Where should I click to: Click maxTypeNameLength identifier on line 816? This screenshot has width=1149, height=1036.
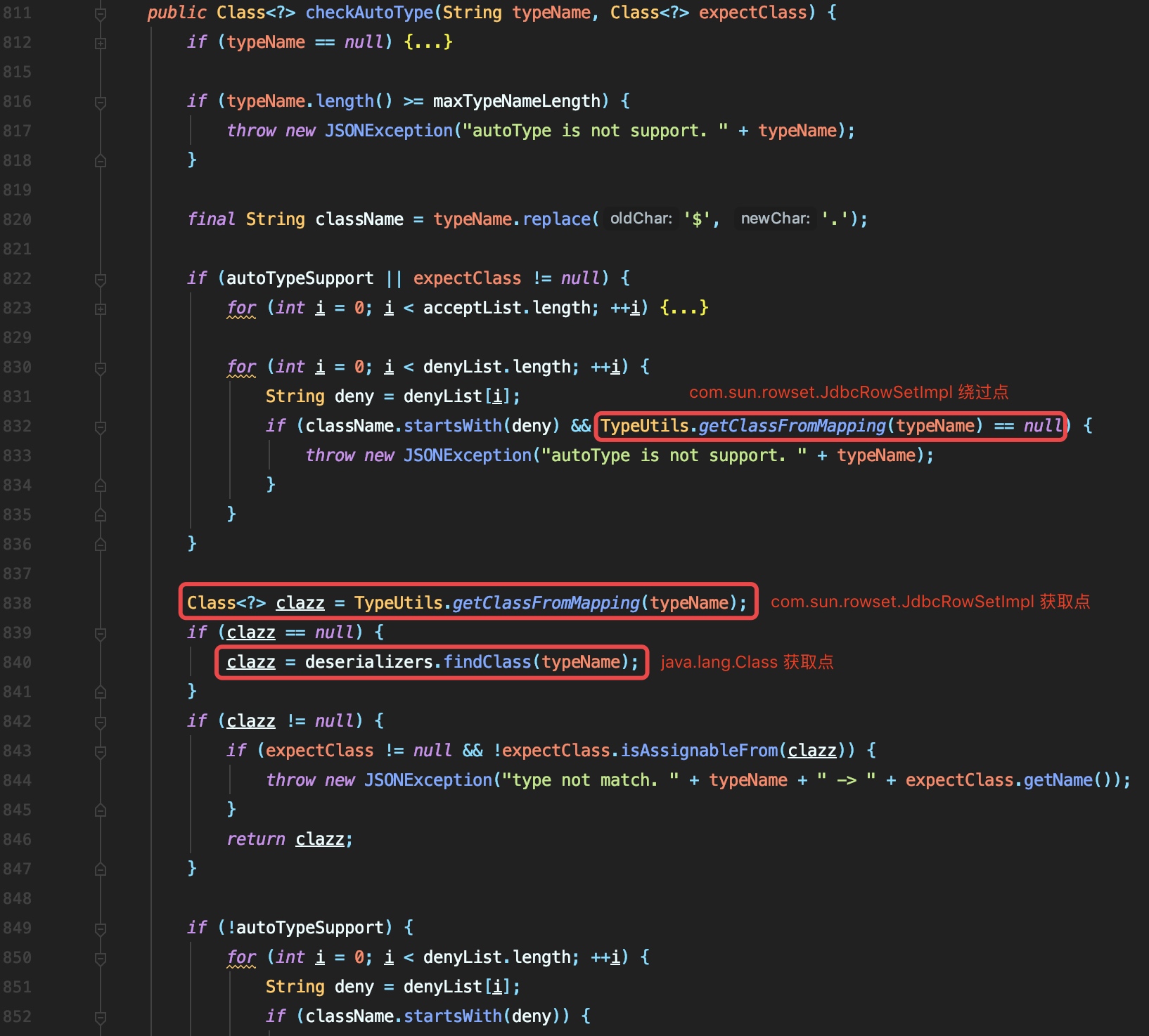(517, 101)
